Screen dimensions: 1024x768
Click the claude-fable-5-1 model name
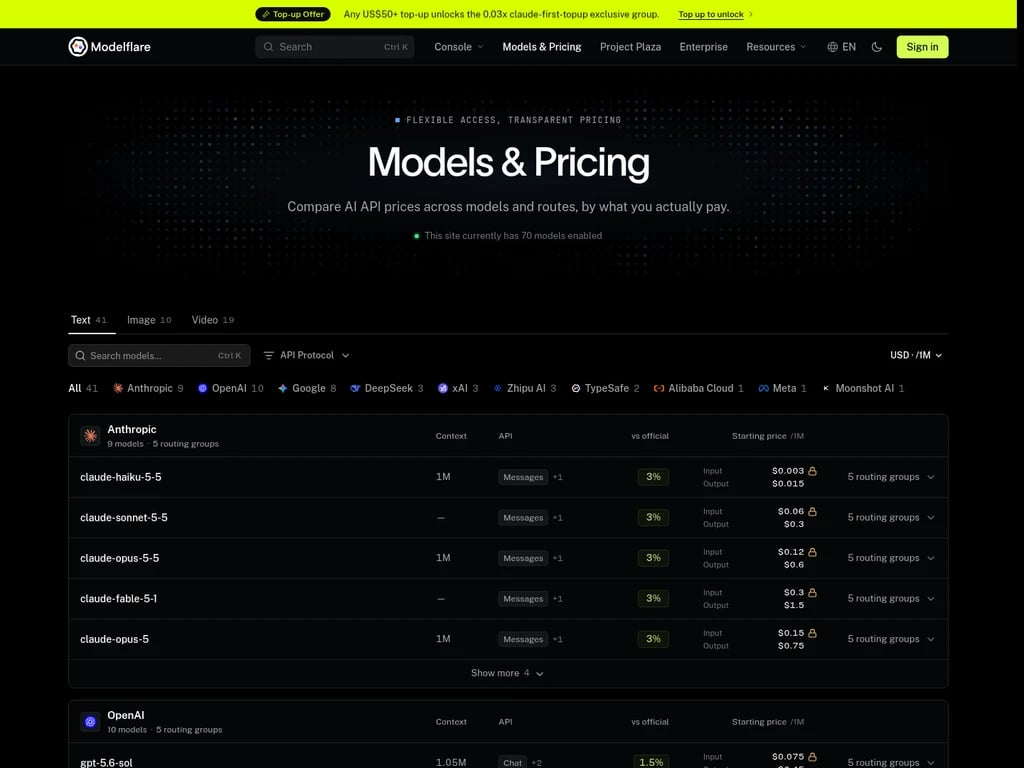pos(118,598)
